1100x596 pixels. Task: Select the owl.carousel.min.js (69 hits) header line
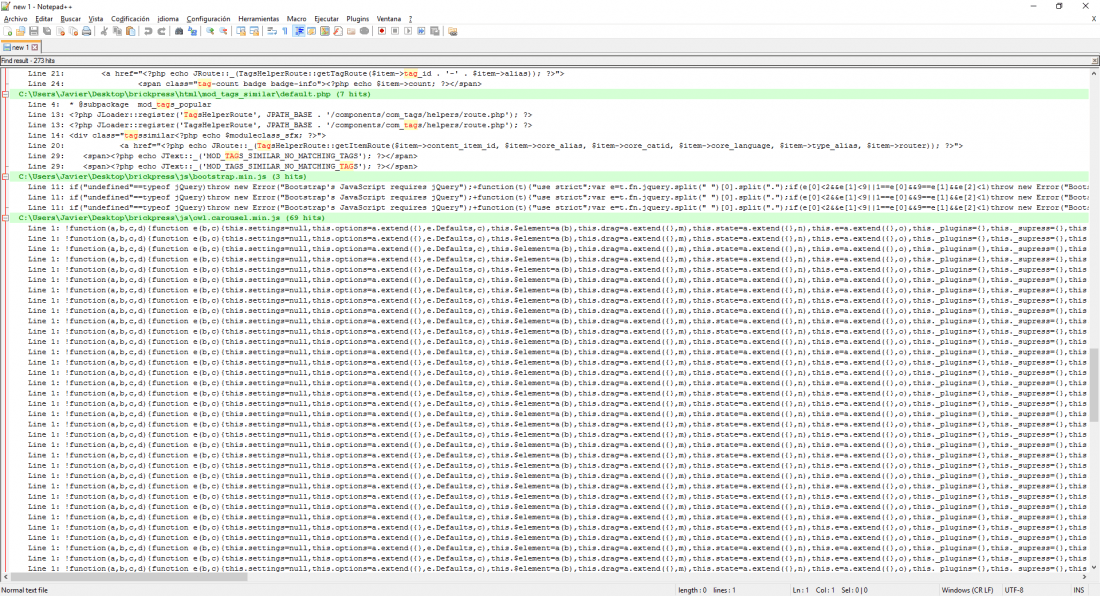click(x=172, y=218)
